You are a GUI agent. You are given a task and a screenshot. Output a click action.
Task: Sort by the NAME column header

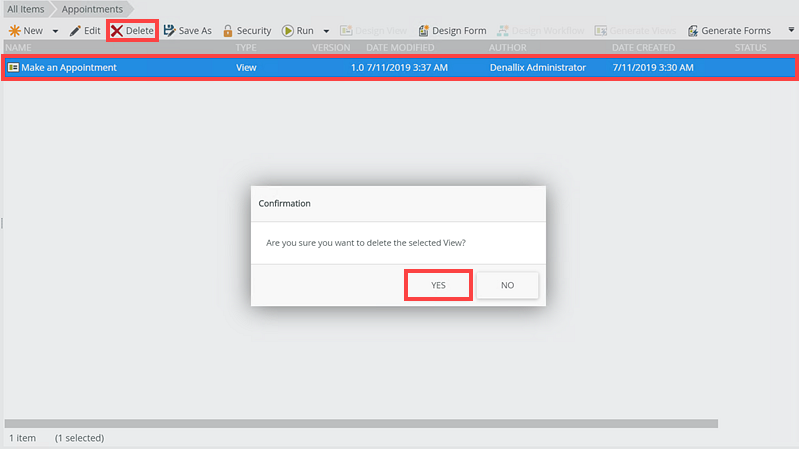pyautogui.click(x=18, y=47)
